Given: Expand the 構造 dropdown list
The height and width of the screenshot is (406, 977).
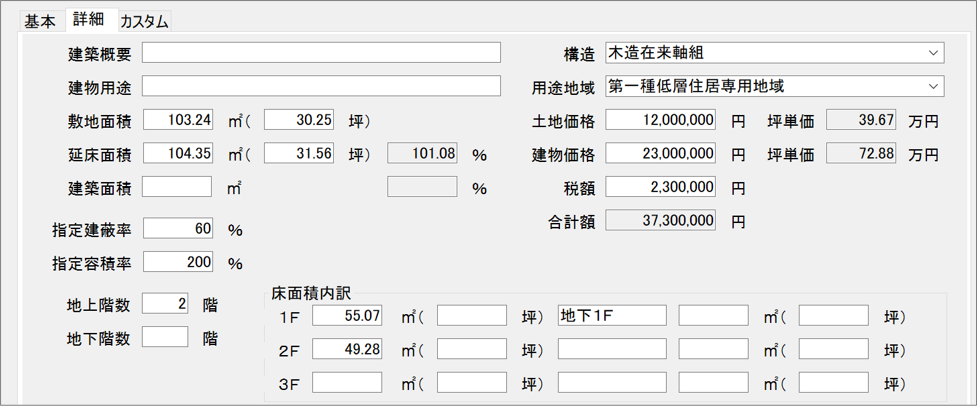Looking at the screenshot, I should coord(933,53).
